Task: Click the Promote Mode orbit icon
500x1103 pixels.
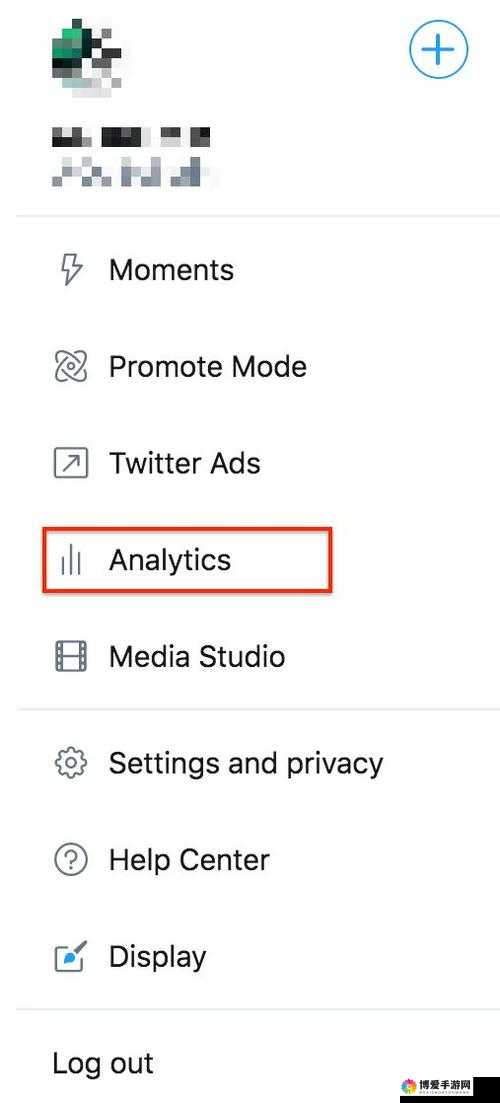Action: pos(71,366)
